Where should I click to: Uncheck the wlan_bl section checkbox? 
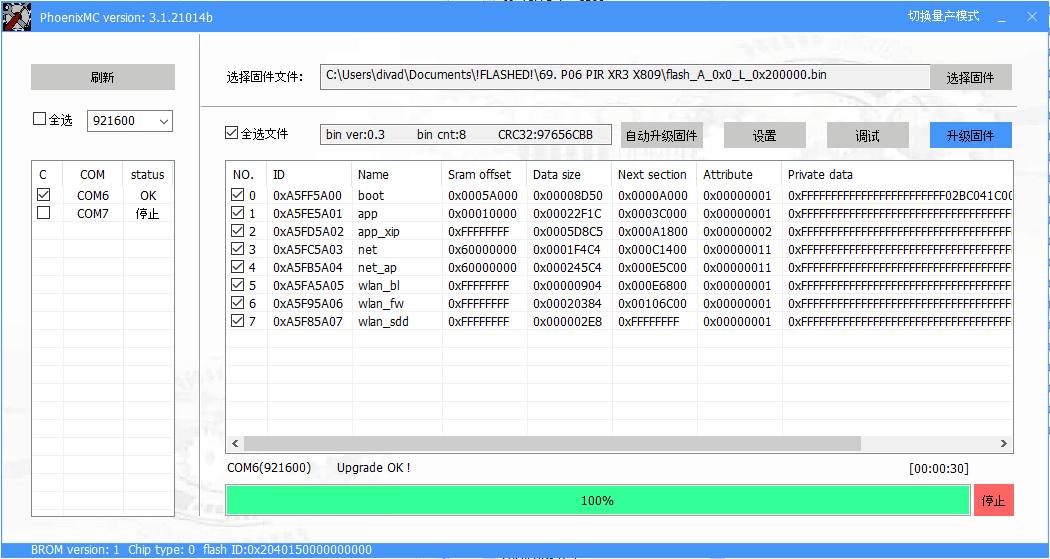coord(237,285)
